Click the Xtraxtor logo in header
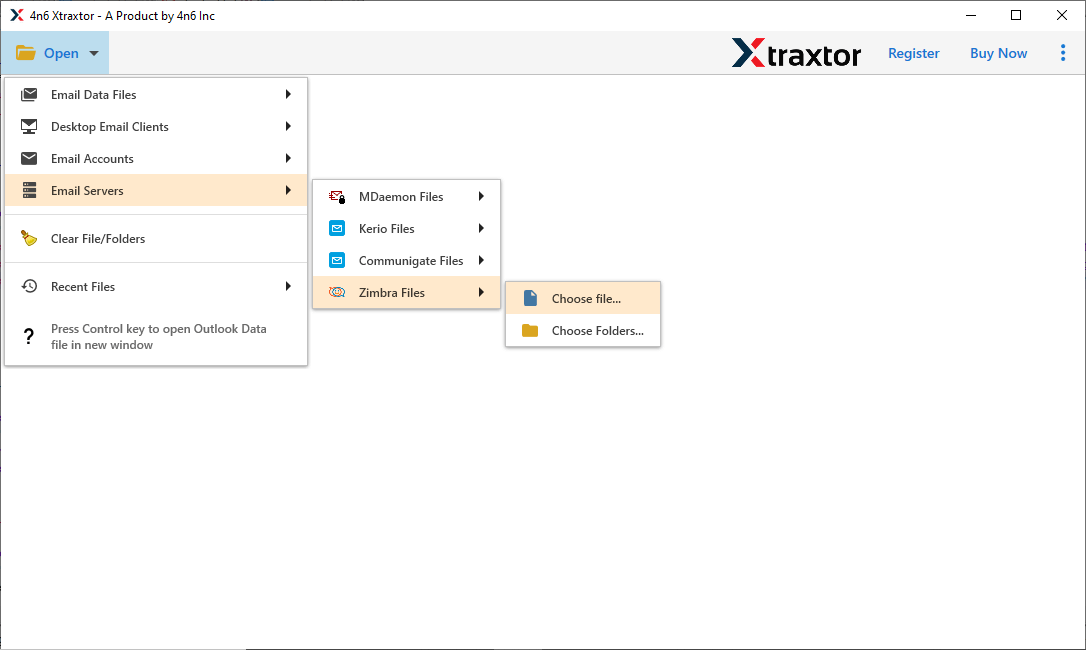 click(x=796, y=53)
